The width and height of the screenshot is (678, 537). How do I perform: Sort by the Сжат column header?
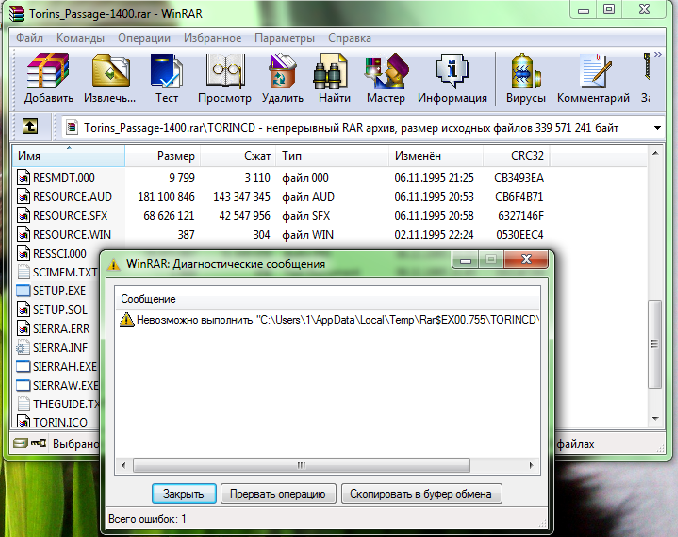(x=238, y=156)
